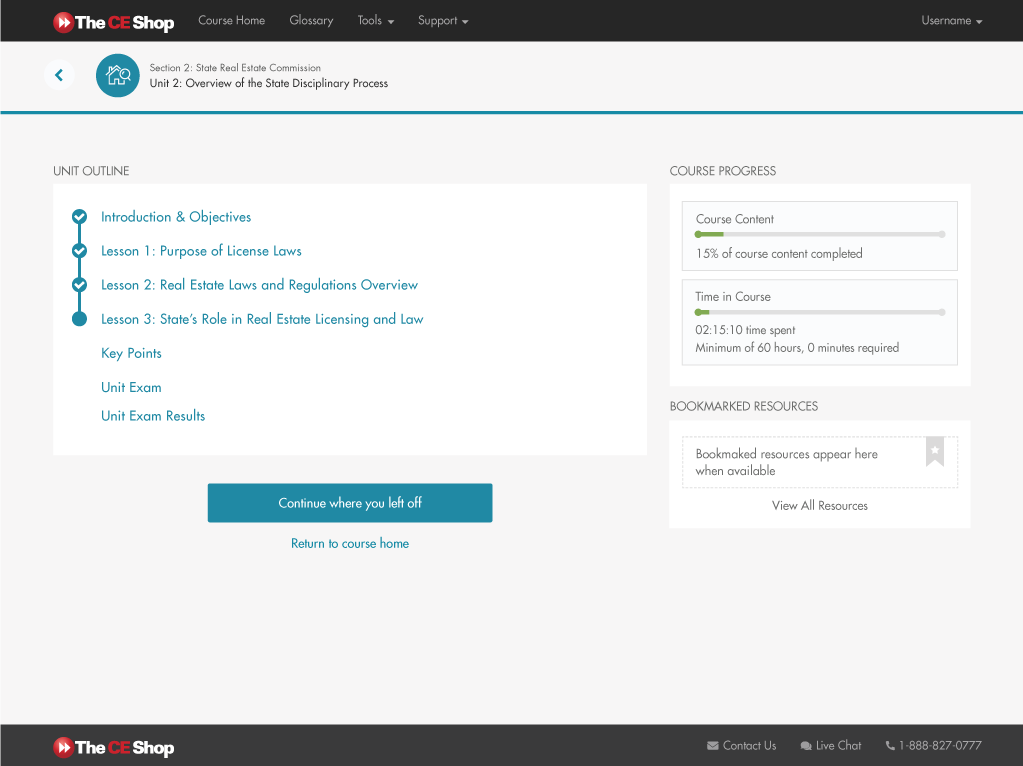Click the Course Content progress bar
The width and height of the screenshot is (1023, 766).
point(819,234)
